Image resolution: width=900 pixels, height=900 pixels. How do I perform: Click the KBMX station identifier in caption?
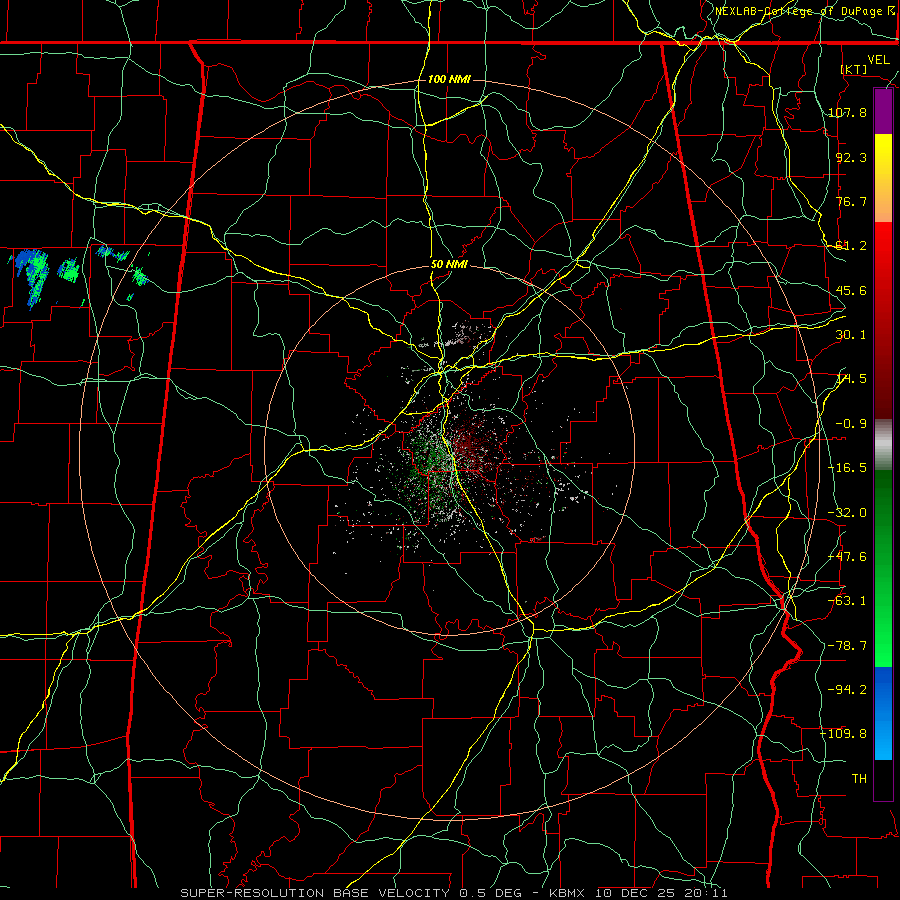pos(567,893)
